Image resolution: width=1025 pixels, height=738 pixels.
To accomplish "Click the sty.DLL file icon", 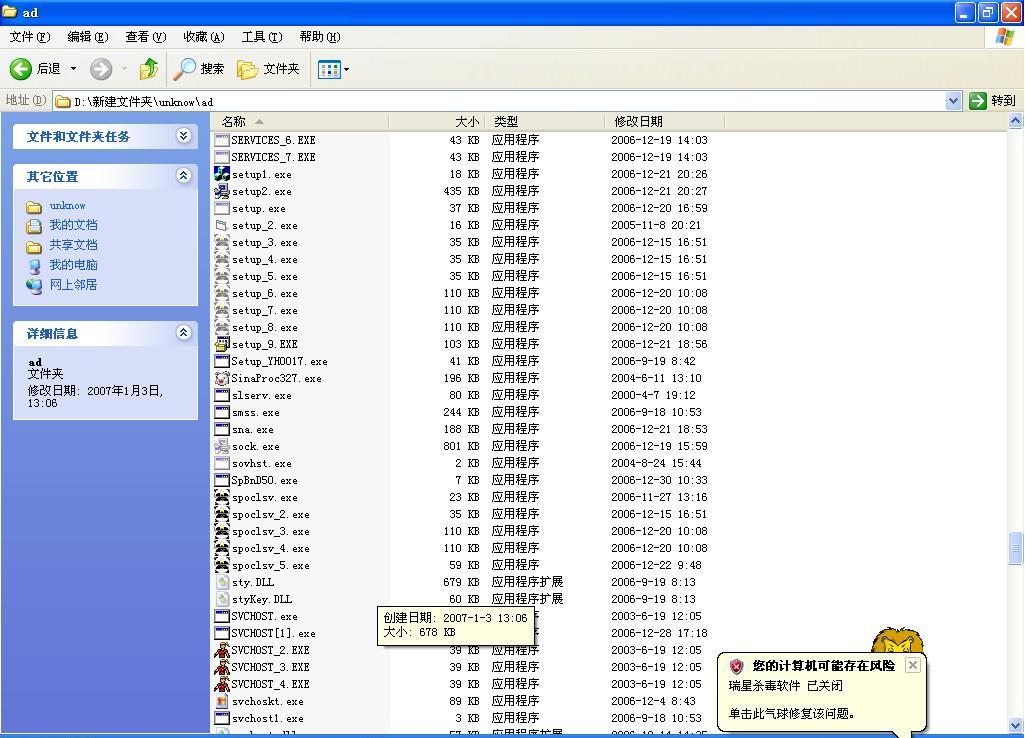I will (x=222, y=582).
